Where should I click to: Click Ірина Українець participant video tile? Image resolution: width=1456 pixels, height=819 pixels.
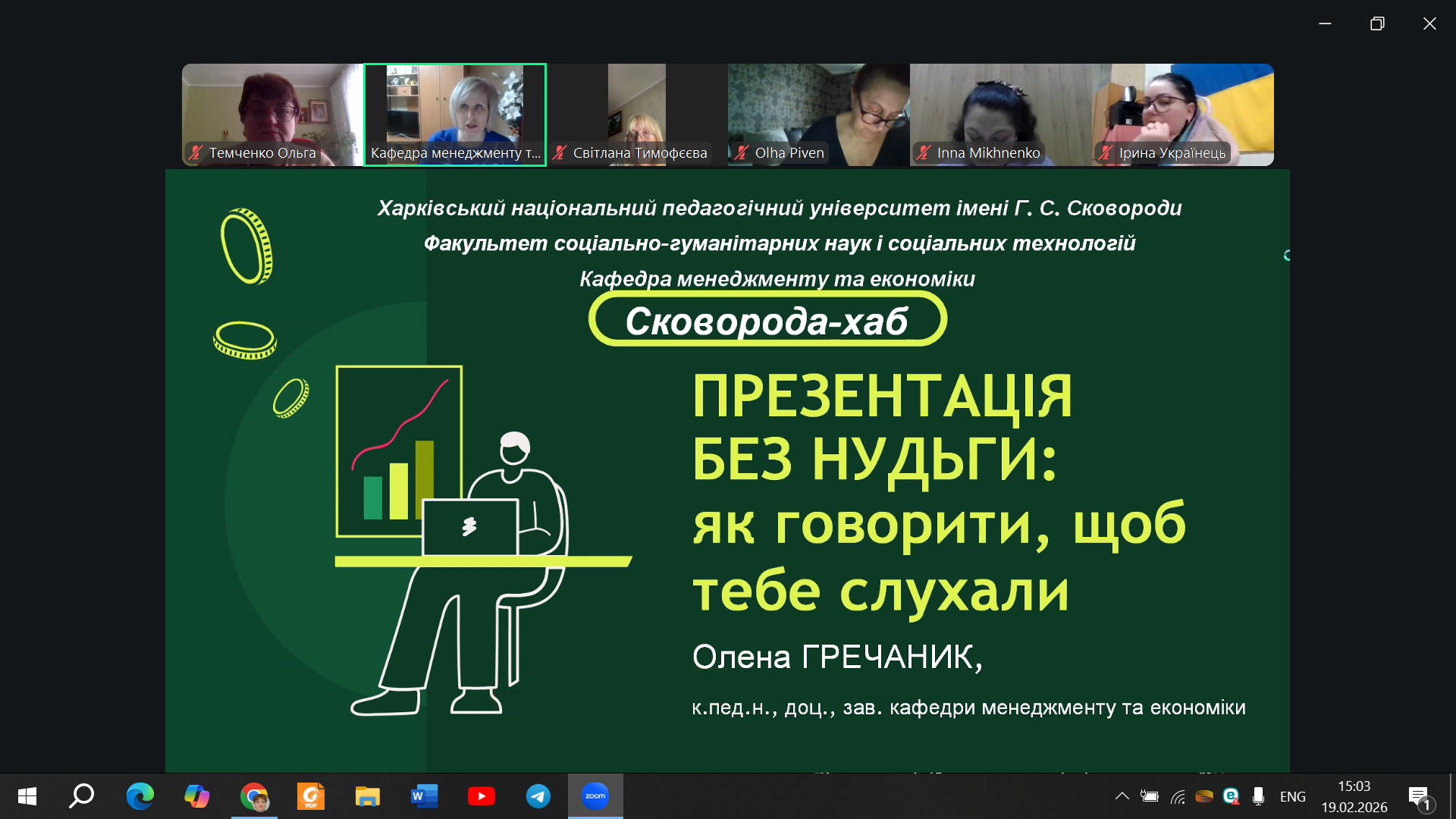(x=1182, y=114)
